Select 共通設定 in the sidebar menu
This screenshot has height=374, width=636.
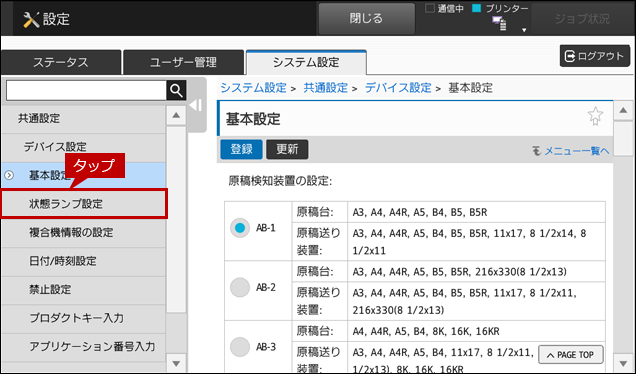pos(84,118)
